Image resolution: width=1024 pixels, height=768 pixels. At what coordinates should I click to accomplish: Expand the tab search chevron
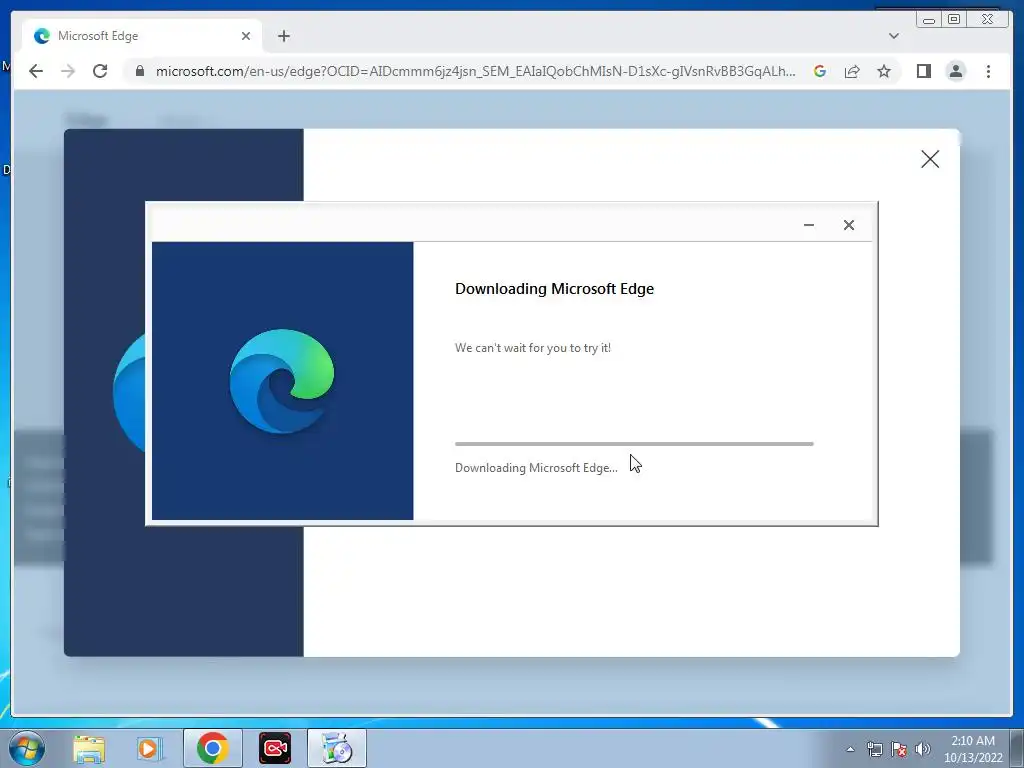click(x=893, y=36)
